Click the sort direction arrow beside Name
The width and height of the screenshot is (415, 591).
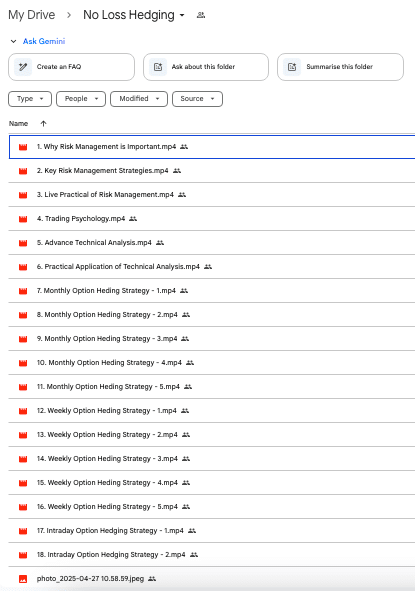tap(43, 123)
